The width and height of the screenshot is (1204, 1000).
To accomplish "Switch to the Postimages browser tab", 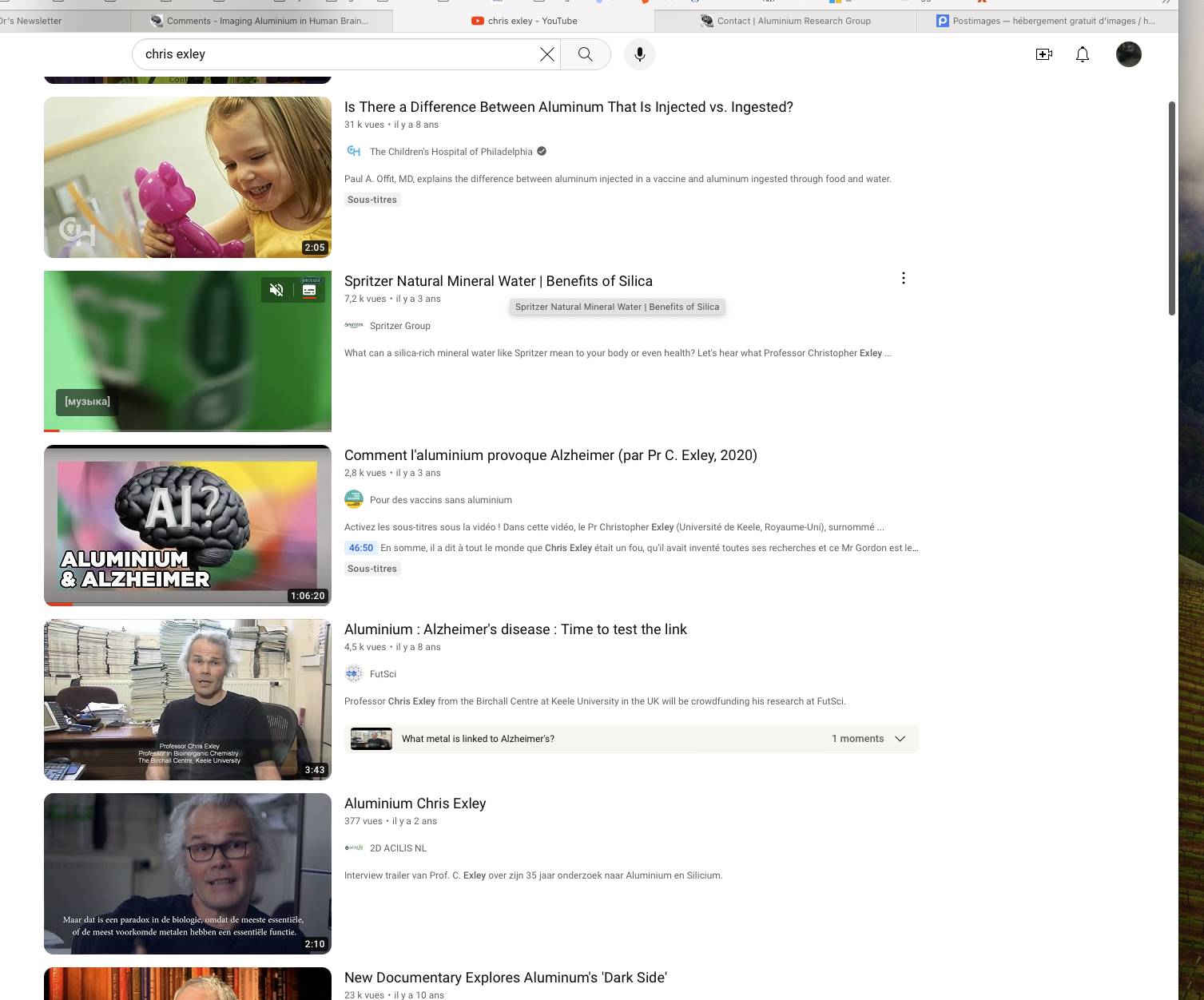I will point(1047,21).
